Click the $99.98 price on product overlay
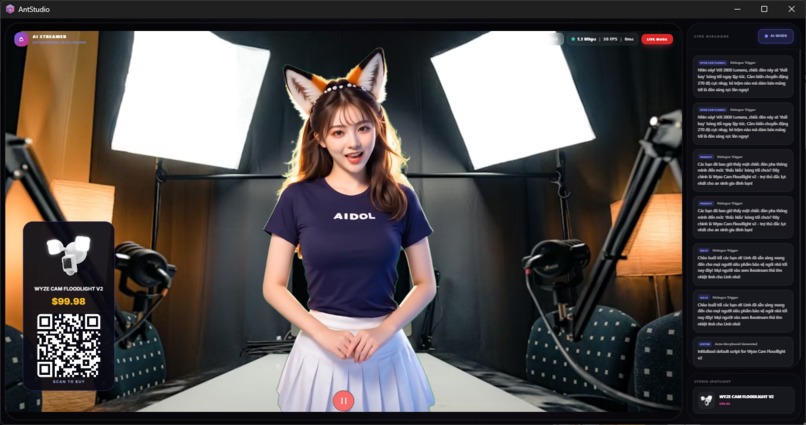The height and width of the screenshot is (425, 806). pyautogui.click(x=68, y=301)
